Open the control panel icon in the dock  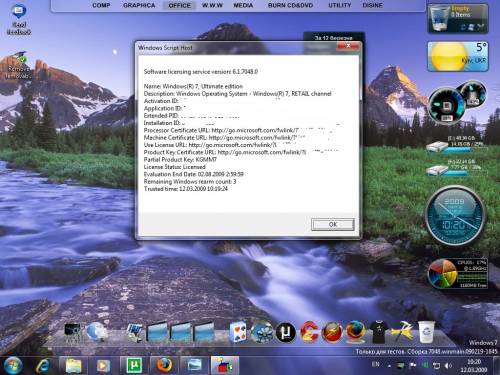(134, 333)
